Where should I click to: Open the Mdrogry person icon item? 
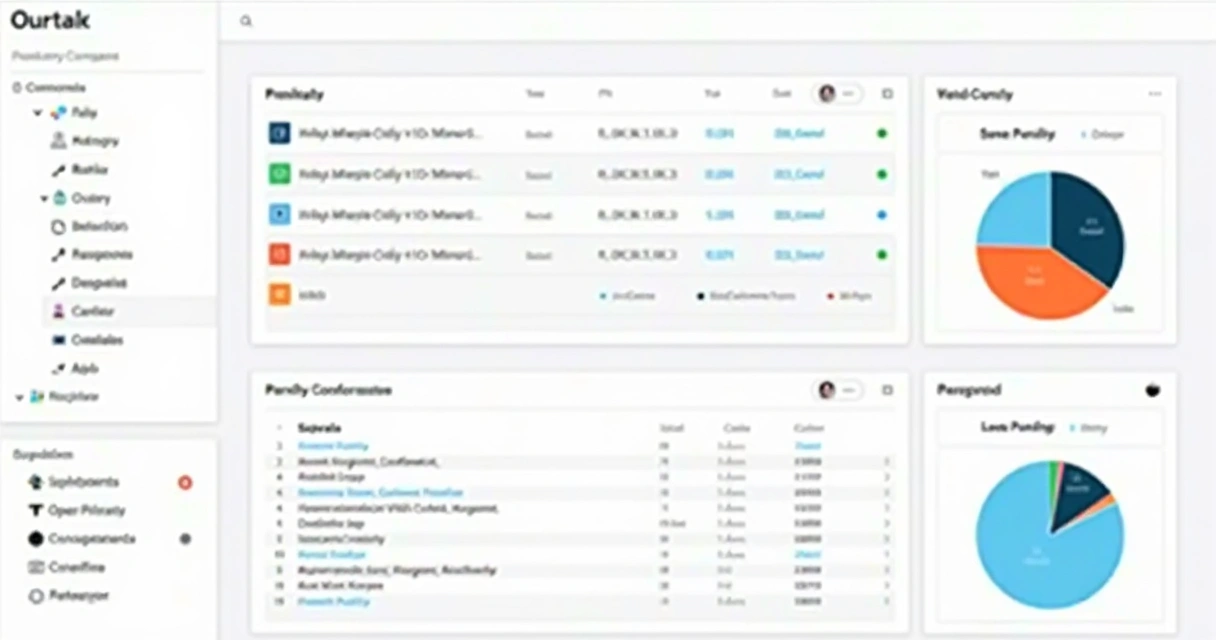coord(84,142)
